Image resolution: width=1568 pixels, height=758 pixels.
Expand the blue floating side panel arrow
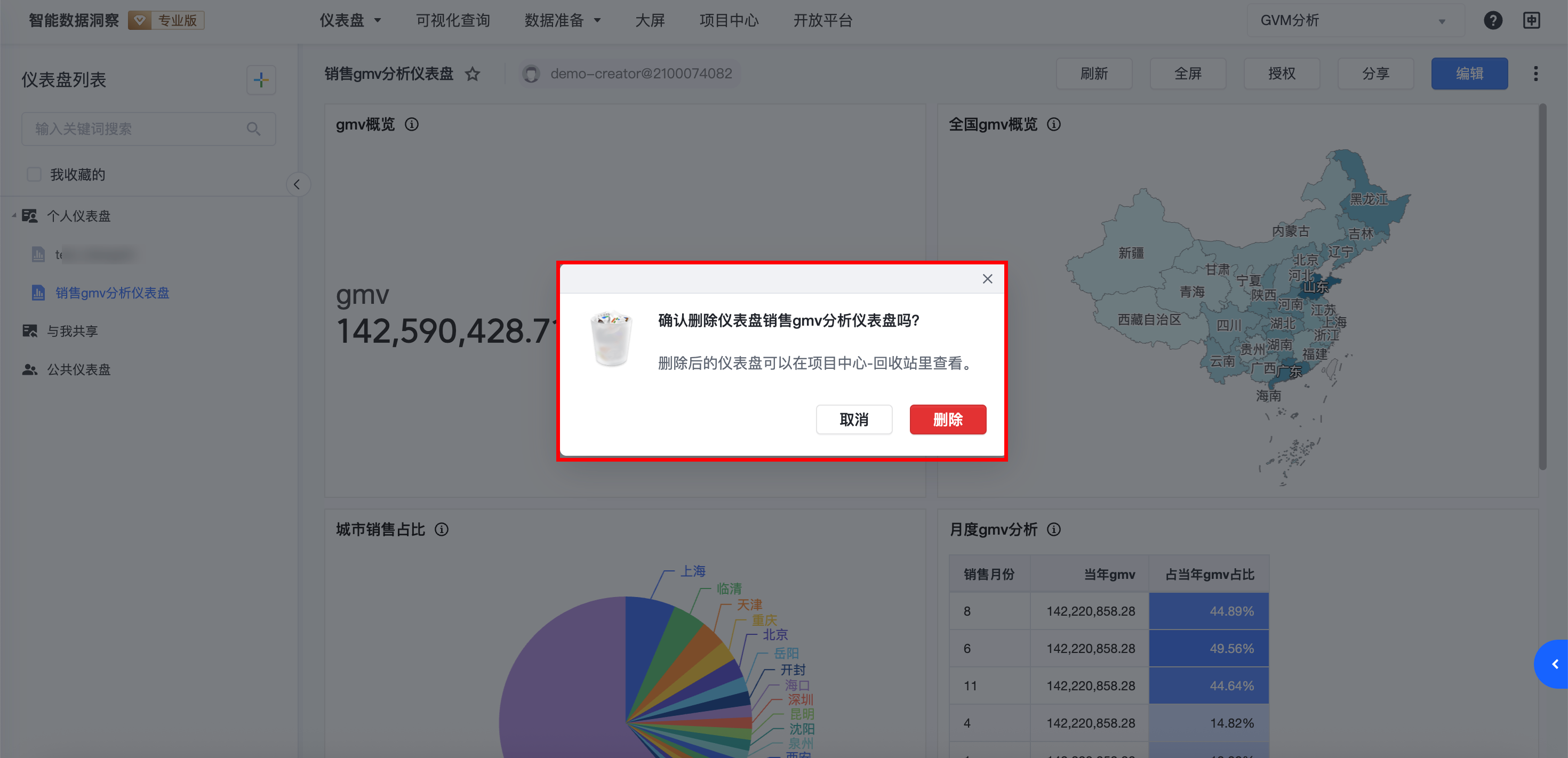(x=1554, y=664)
